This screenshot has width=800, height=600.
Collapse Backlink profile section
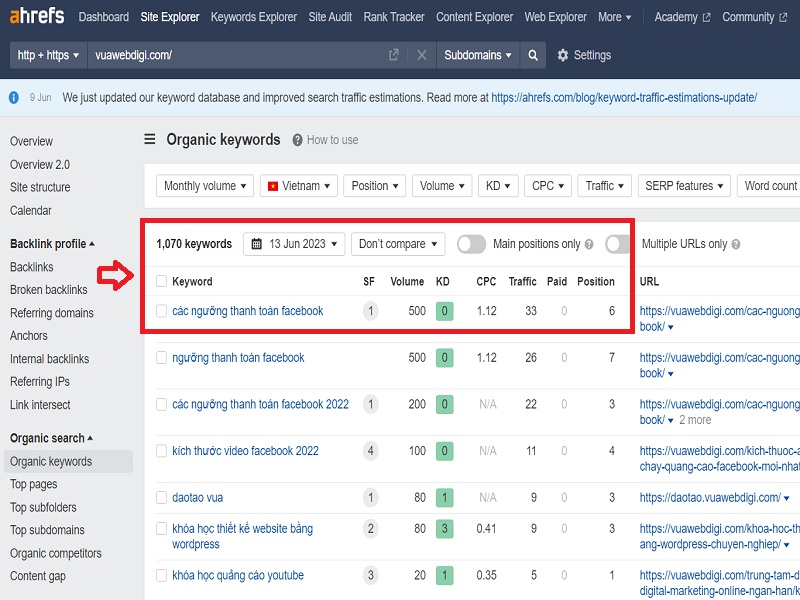(x=52, y=244)
